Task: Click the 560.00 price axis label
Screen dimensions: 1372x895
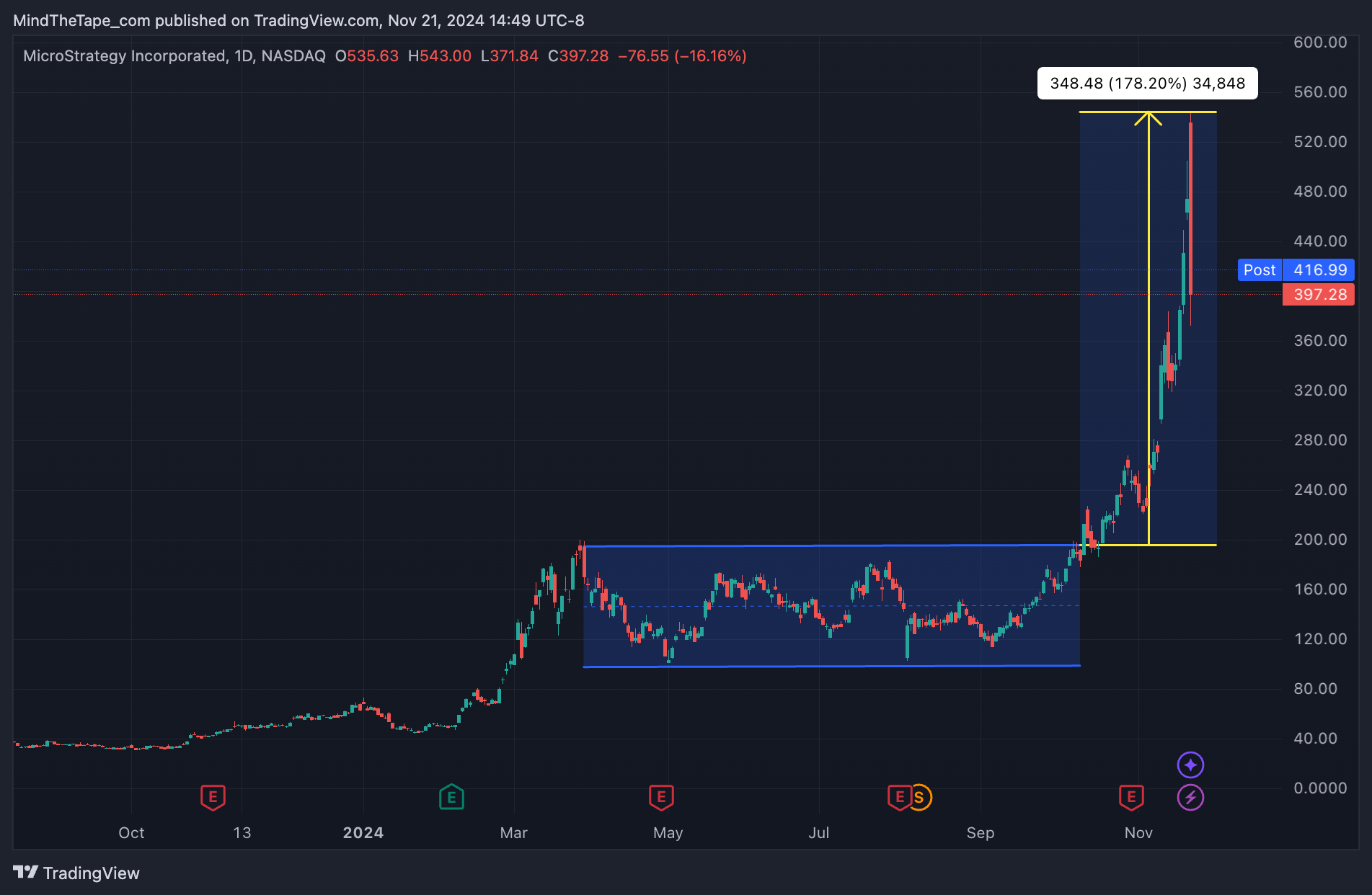Action: [x=1320, y=92]
